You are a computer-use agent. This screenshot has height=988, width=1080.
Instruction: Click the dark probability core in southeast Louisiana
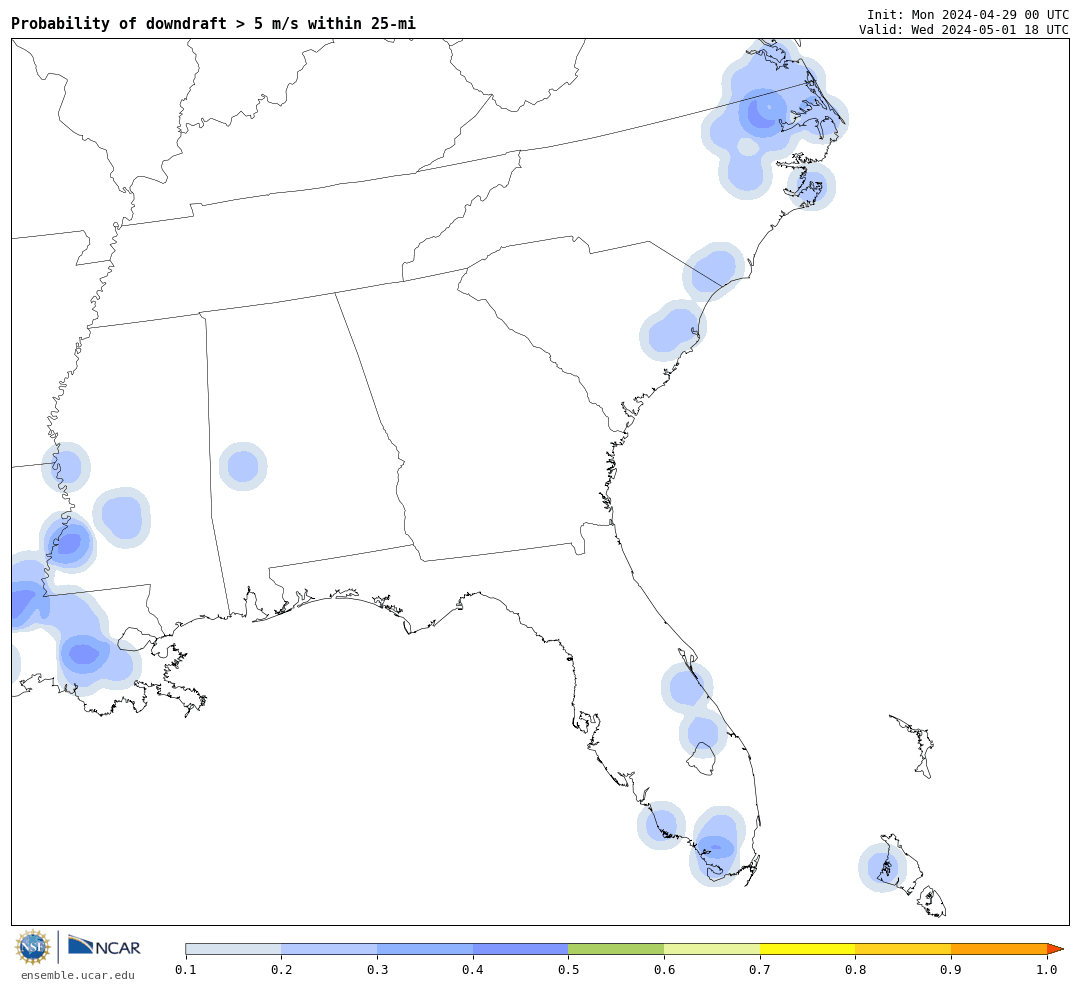(84, 653)
